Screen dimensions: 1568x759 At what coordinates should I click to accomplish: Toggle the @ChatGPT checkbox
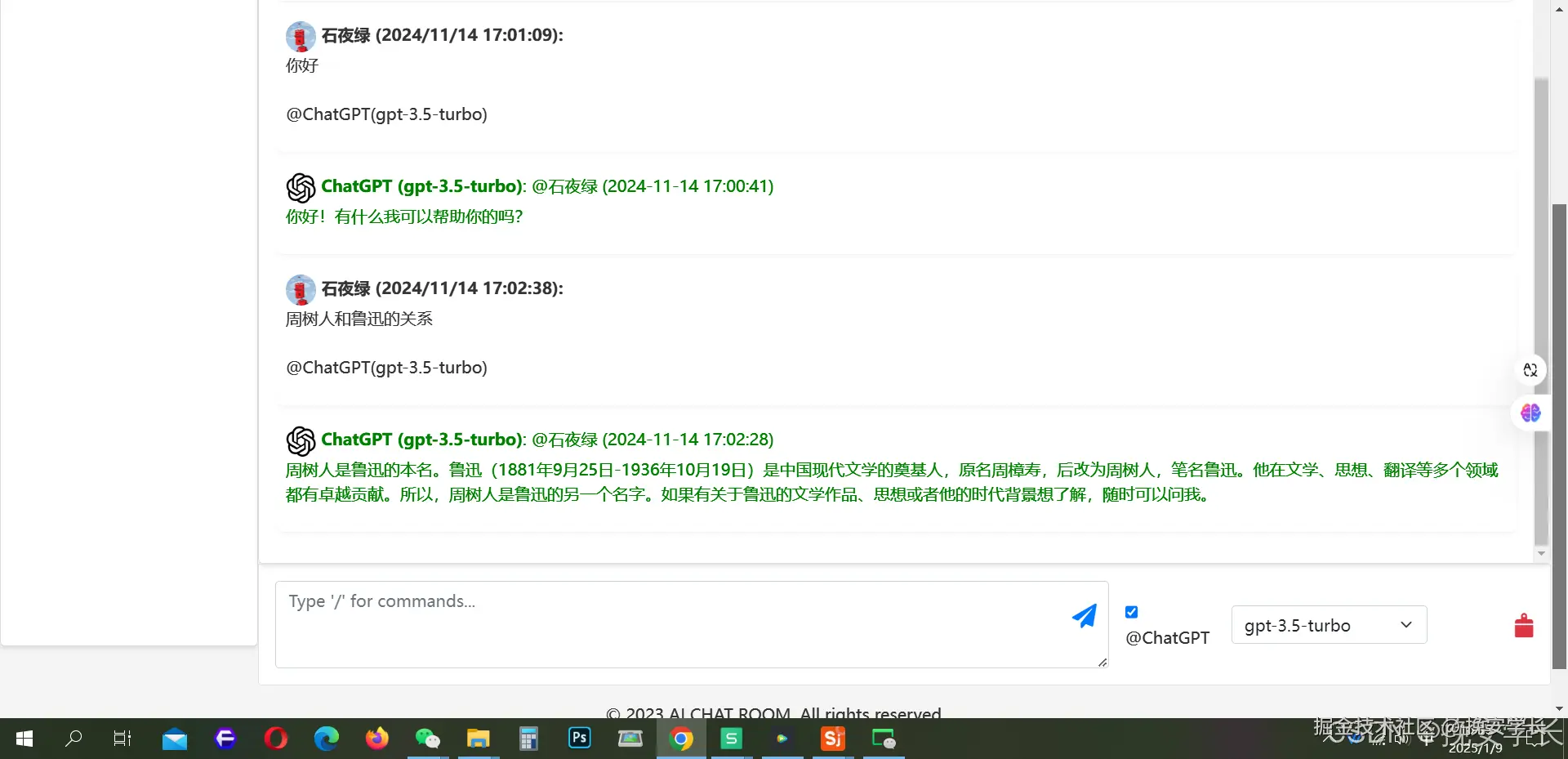point(1132,612)
